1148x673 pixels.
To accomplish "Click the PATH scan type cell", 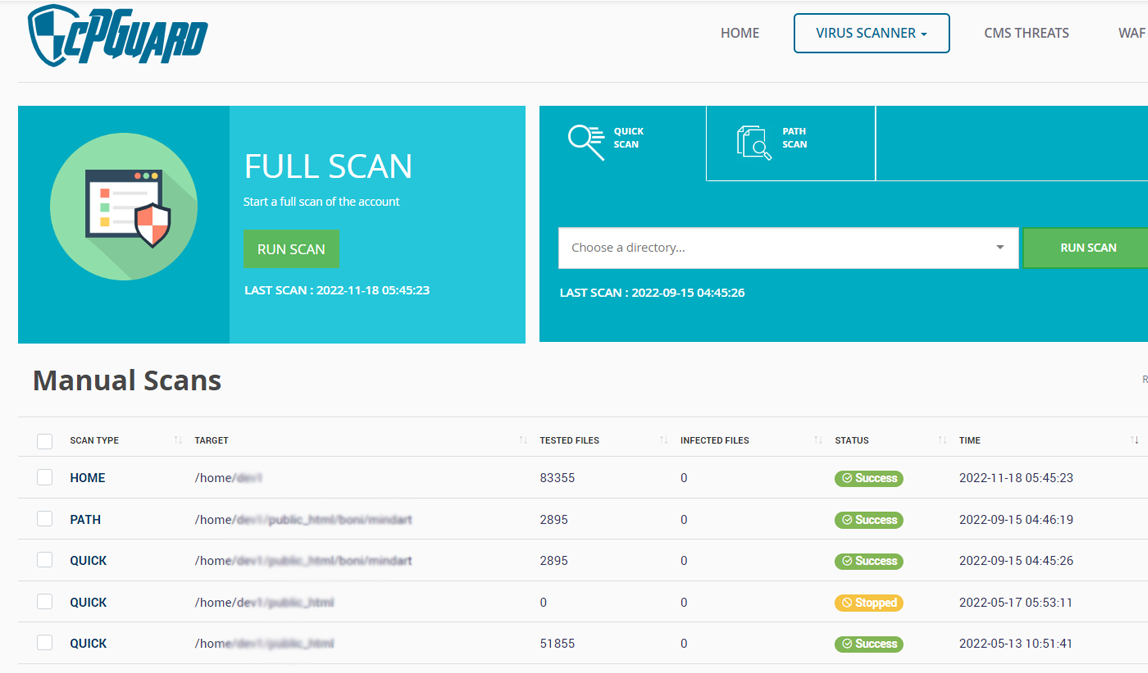I will coord(86,519).
